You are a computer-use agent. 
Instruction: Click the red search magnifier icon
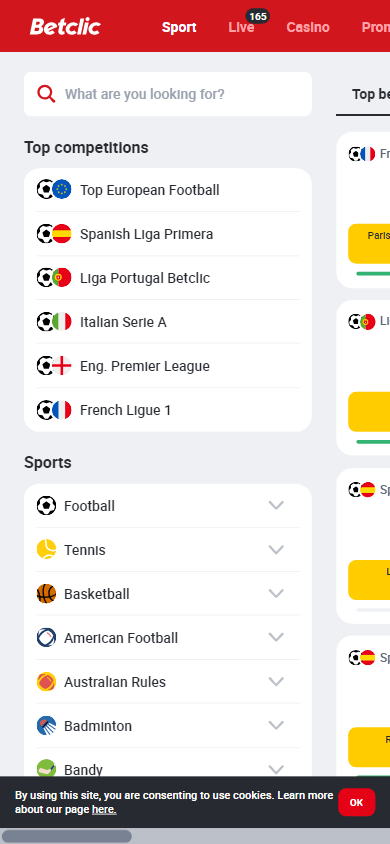(x=46, y=94)
